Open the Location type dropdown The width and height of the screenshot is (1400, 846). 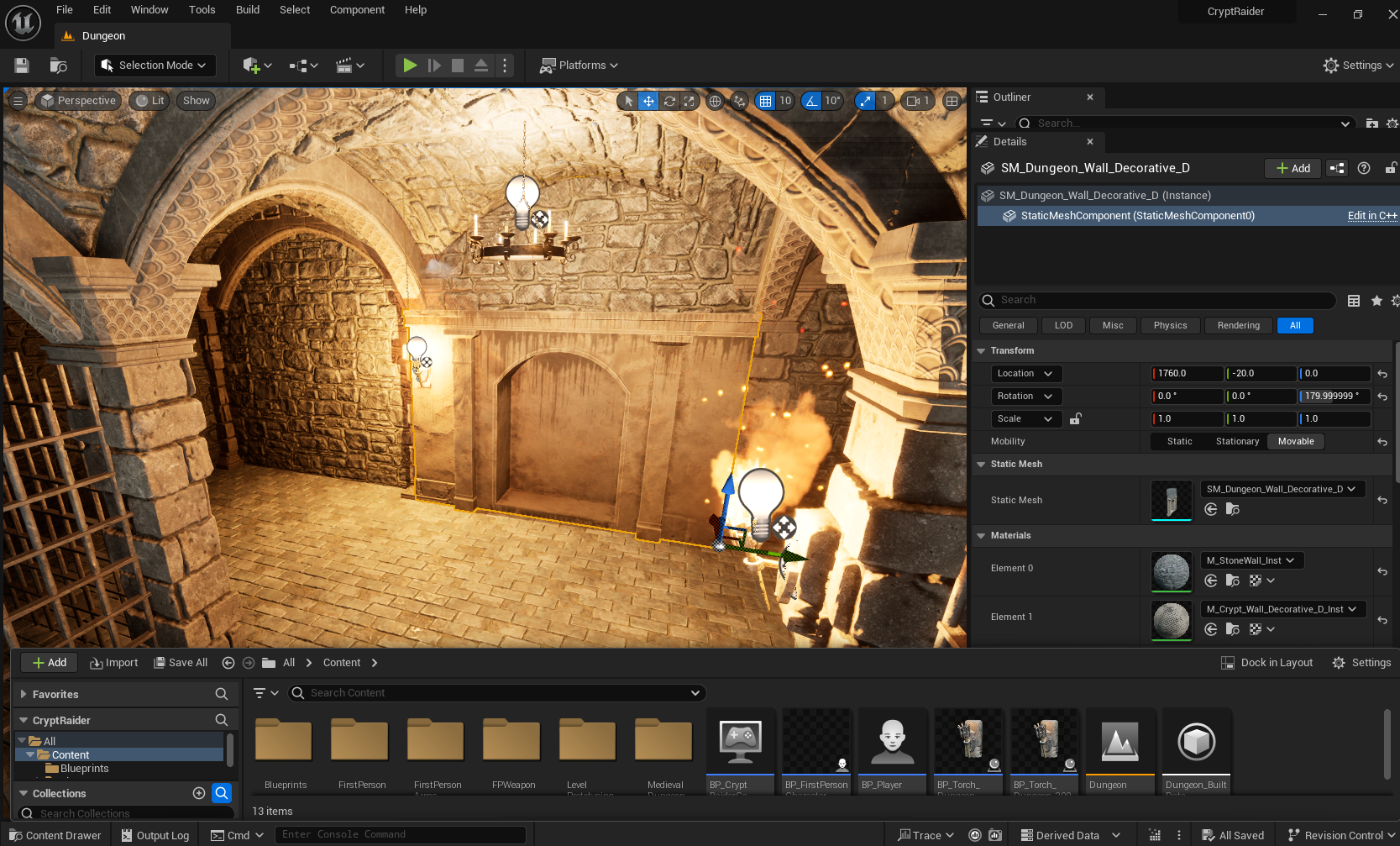(x=1026, y=374)
